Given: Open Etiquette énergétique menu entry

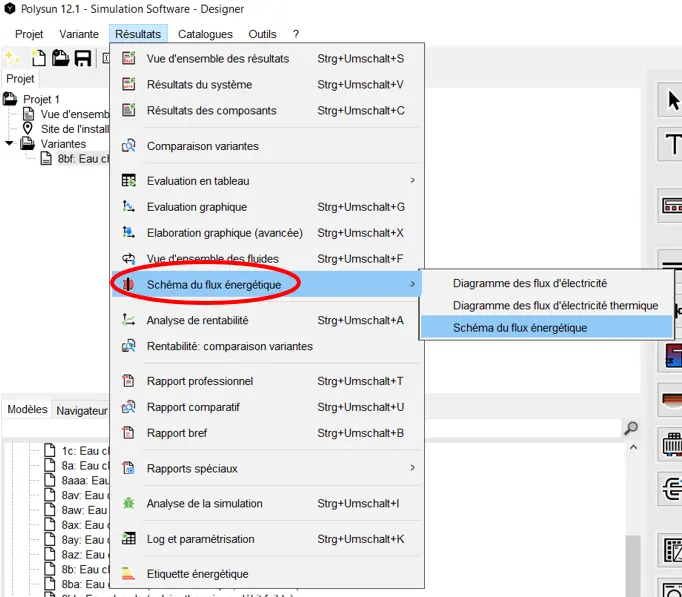Looking at the screenshot, I should (x=198, y=574).
